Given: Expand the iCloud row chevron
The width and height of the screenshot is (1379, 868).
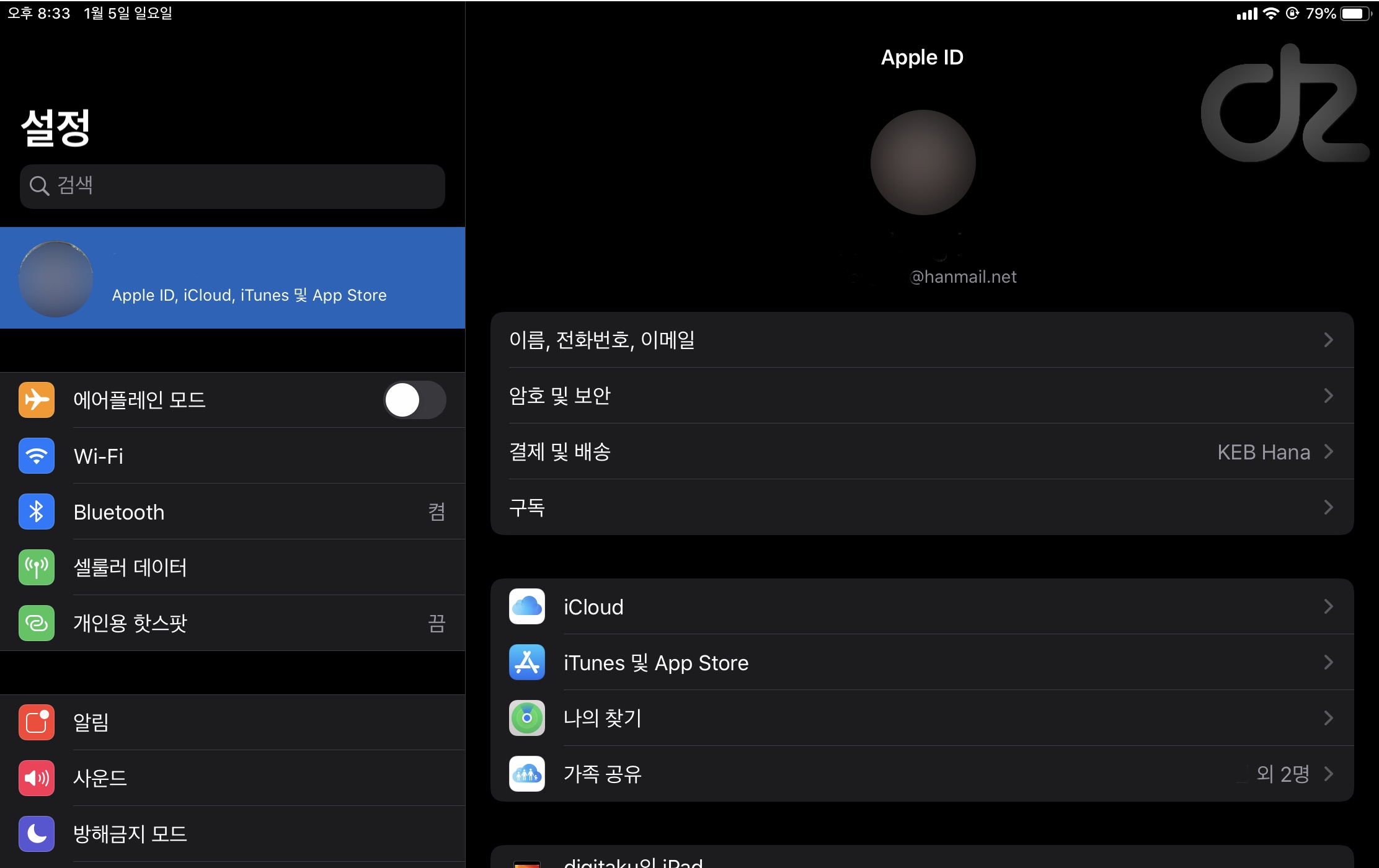Looking at the screenshot, I should (1328, 606).
